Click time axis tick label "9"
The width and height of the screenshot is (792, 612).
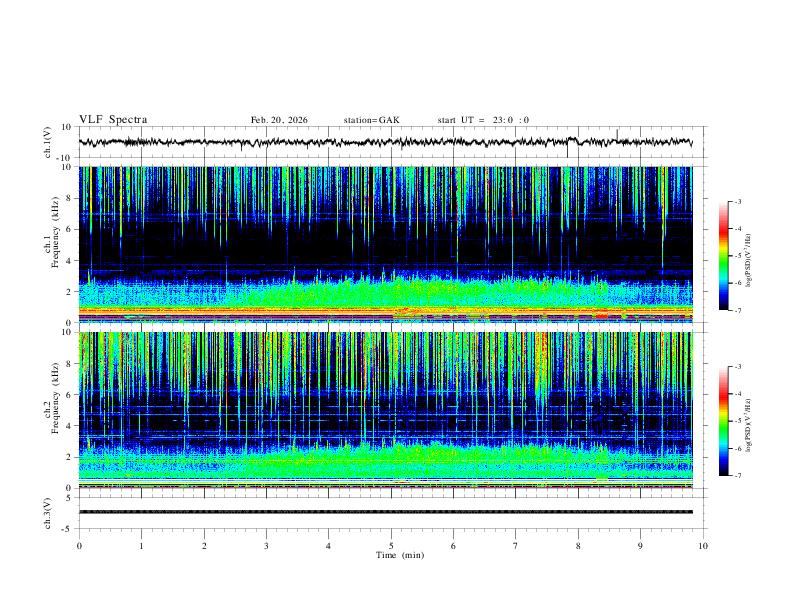coord(640,546)
